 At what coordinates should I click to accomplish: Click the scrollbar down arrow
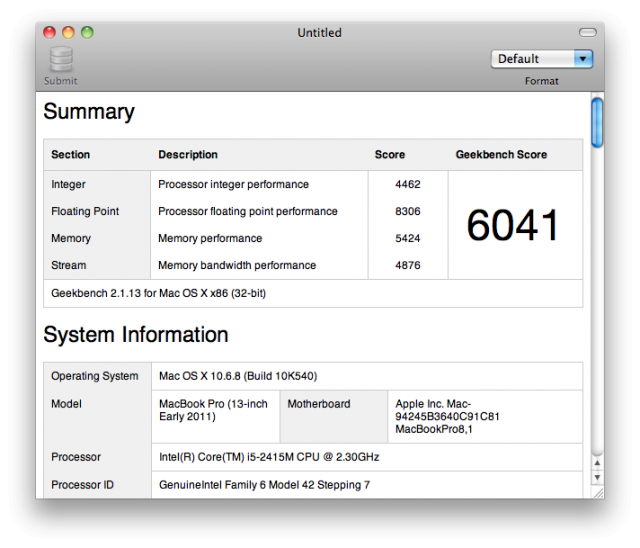(597, 477)
